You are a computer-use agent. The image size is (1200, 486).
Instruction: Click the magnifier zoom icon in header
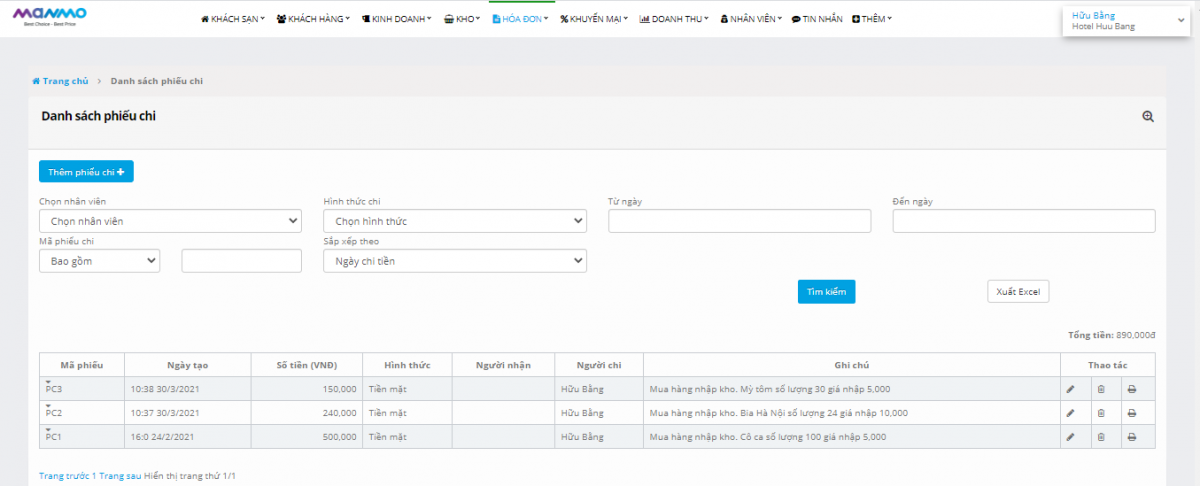[1148, 116]
